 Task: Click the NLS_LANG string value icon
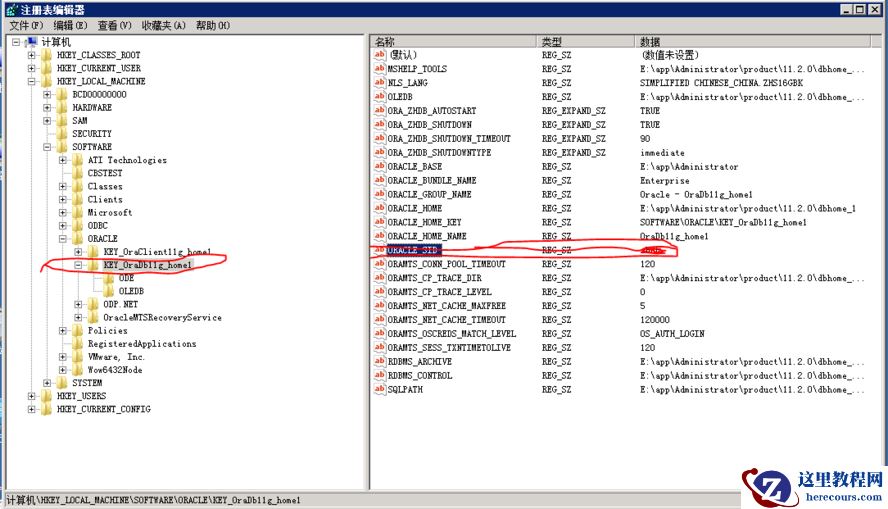point(379,82)
